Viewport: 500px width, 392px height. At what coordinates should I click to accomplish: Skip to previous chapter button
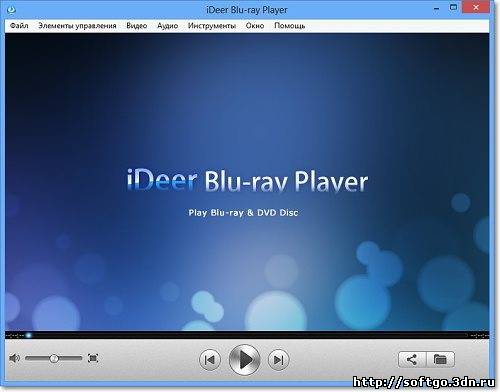(210, 360)
